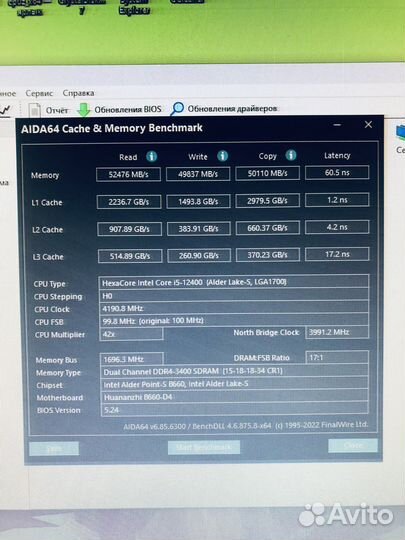This screenshot has width=405, height=540.
Task: Click L1 Cache Read value 2236.7 GB/s
Action: [129, 202]
